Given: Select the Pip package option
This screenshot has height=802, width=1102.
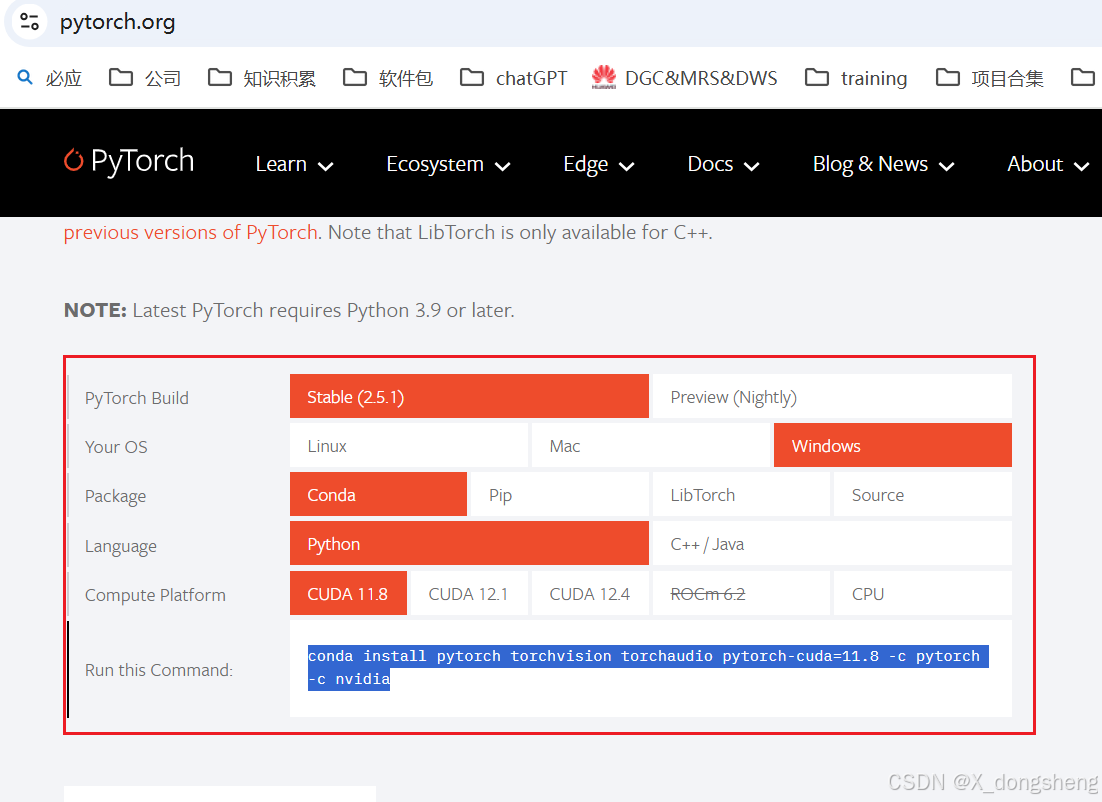Looking at the screenshot, I should pos(560,495).
